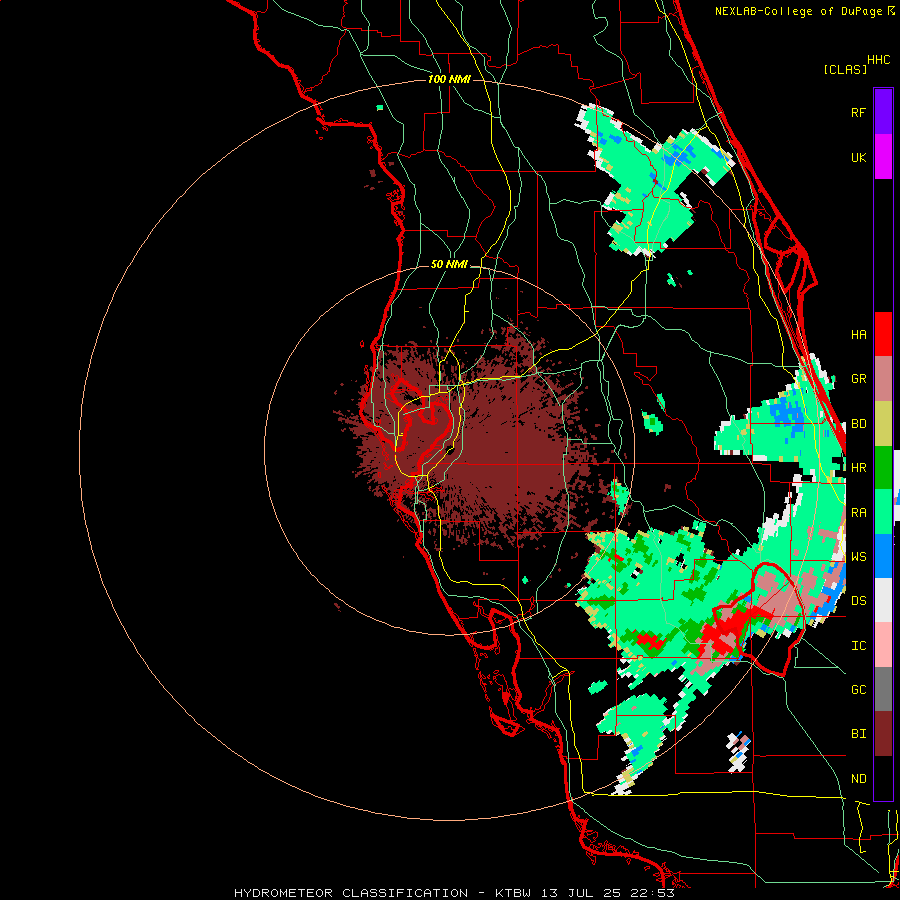Image resolution: width=900 pixels, height=900 pixels.
Task: Select the "RA" rain legend label
Action: (858, 513)
